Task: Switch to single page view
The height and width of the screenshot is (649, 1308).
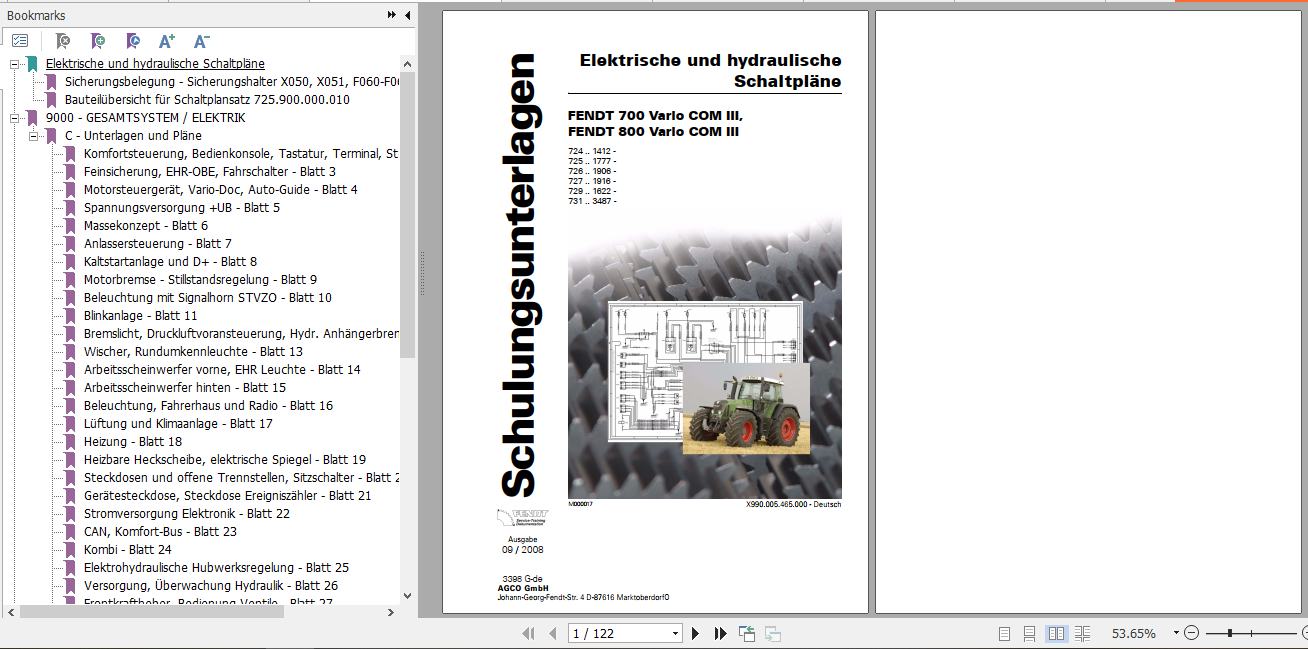Action: pos(1005,633)
